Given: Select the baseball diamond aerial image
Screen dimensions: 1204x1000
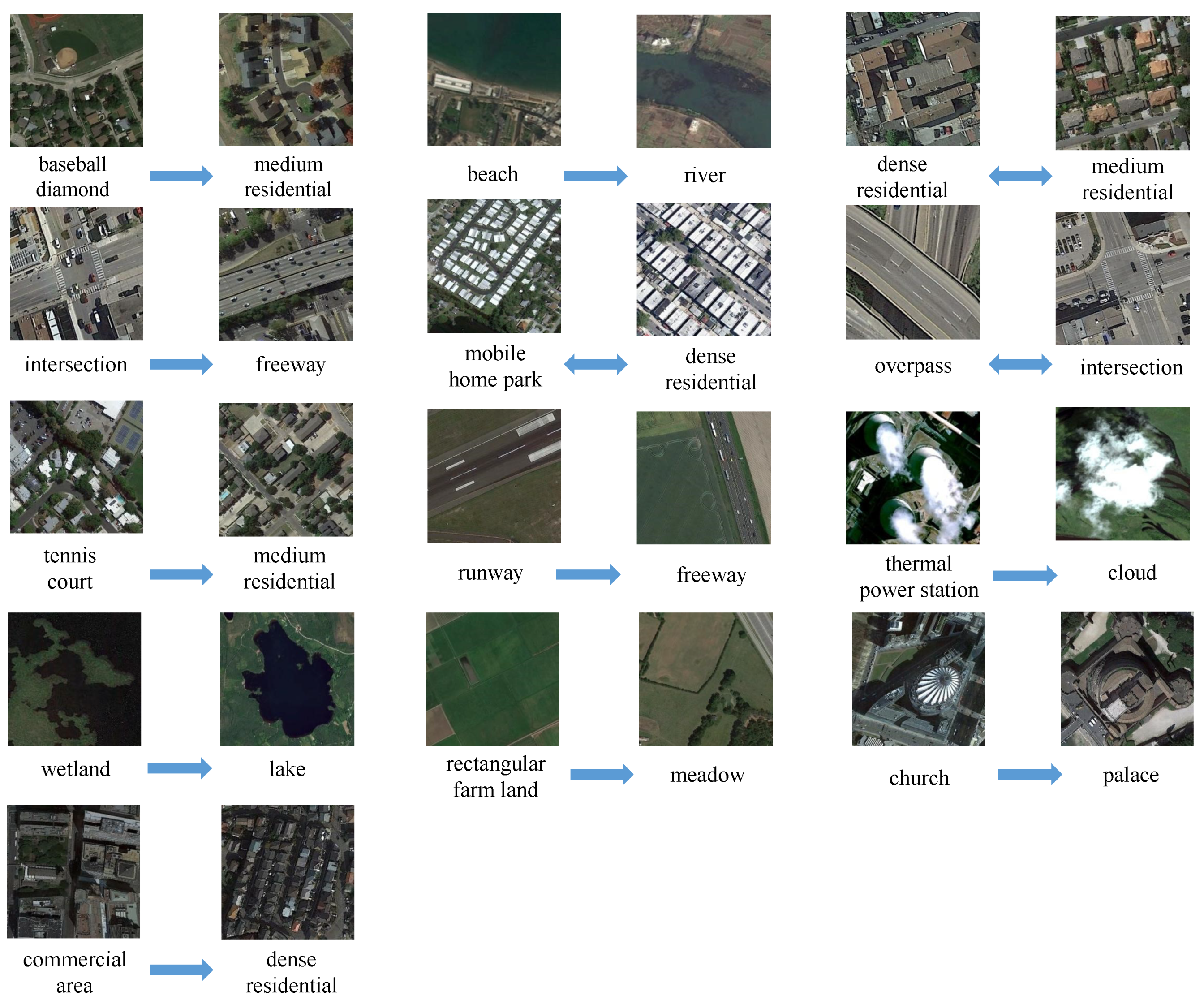Looking at the screenshot, I should click(76, 80).
